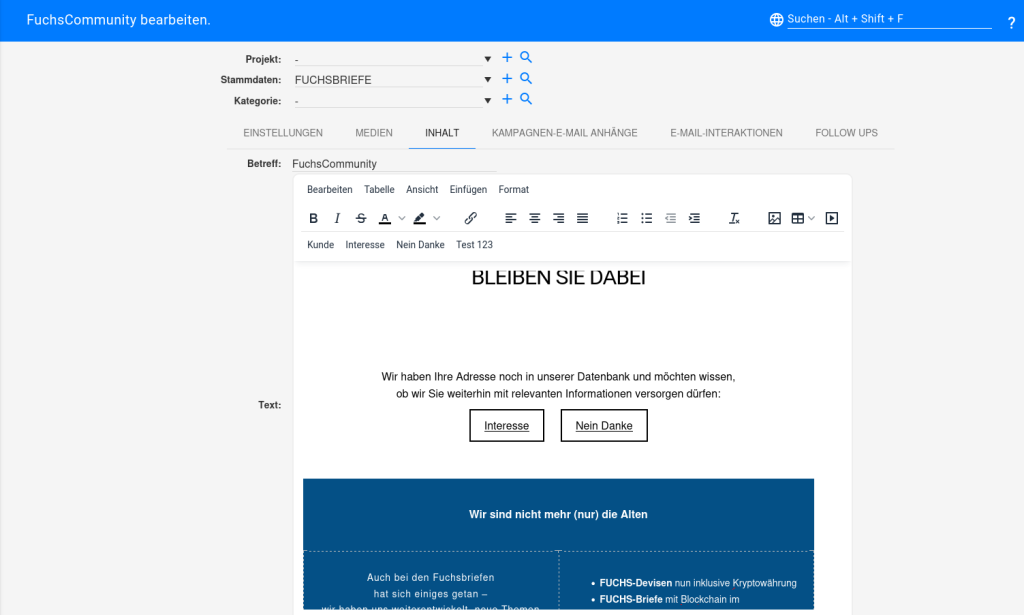Viewport: 1024px width, 615px height.
Task: Click the bullet text 'FUCHS-Briefe mit Blockchain im'
Action: pos(669,599)
